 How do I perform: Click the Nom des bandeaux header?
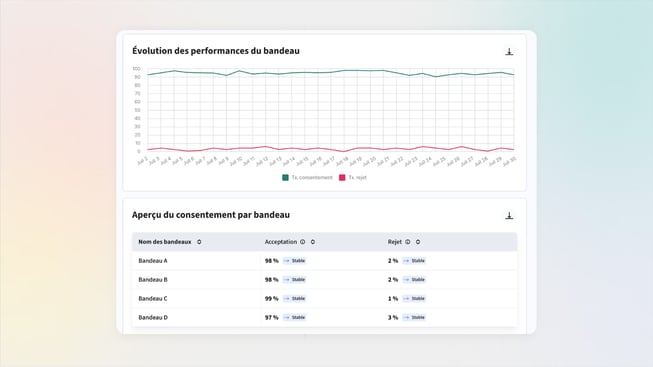165,242
